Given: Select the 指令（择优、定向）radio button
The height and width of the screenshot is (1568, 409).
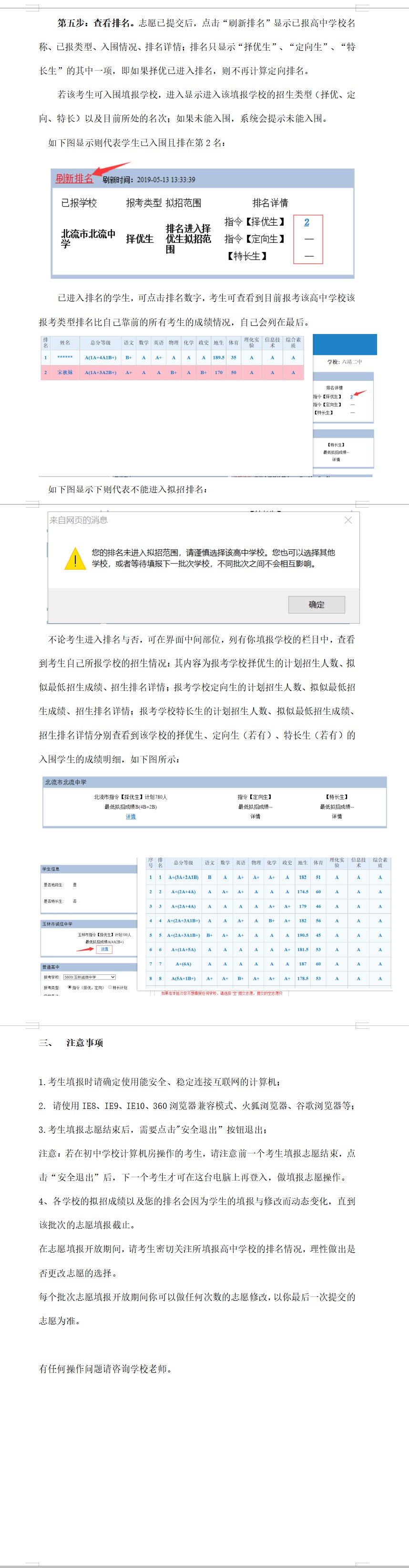Looking at the screenshot, I should point(70,987).
